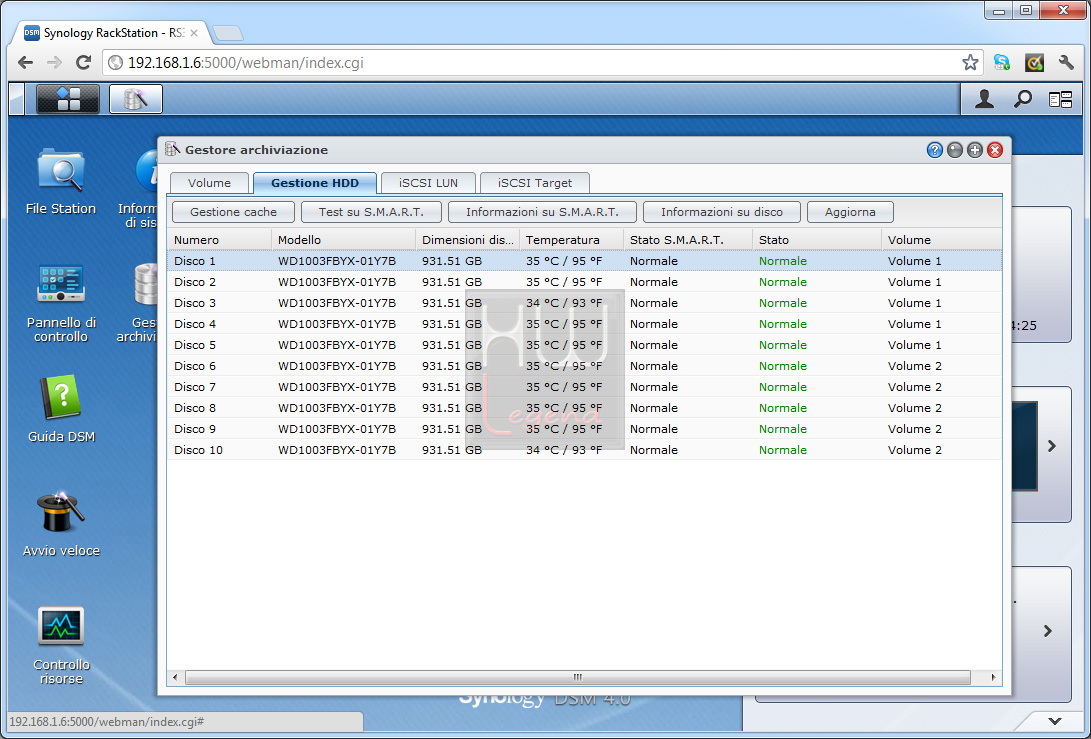Screen dimensions: 1091x739
Task: Click the Storage Manager taskbar icon
Action: (x=136, y=99)
